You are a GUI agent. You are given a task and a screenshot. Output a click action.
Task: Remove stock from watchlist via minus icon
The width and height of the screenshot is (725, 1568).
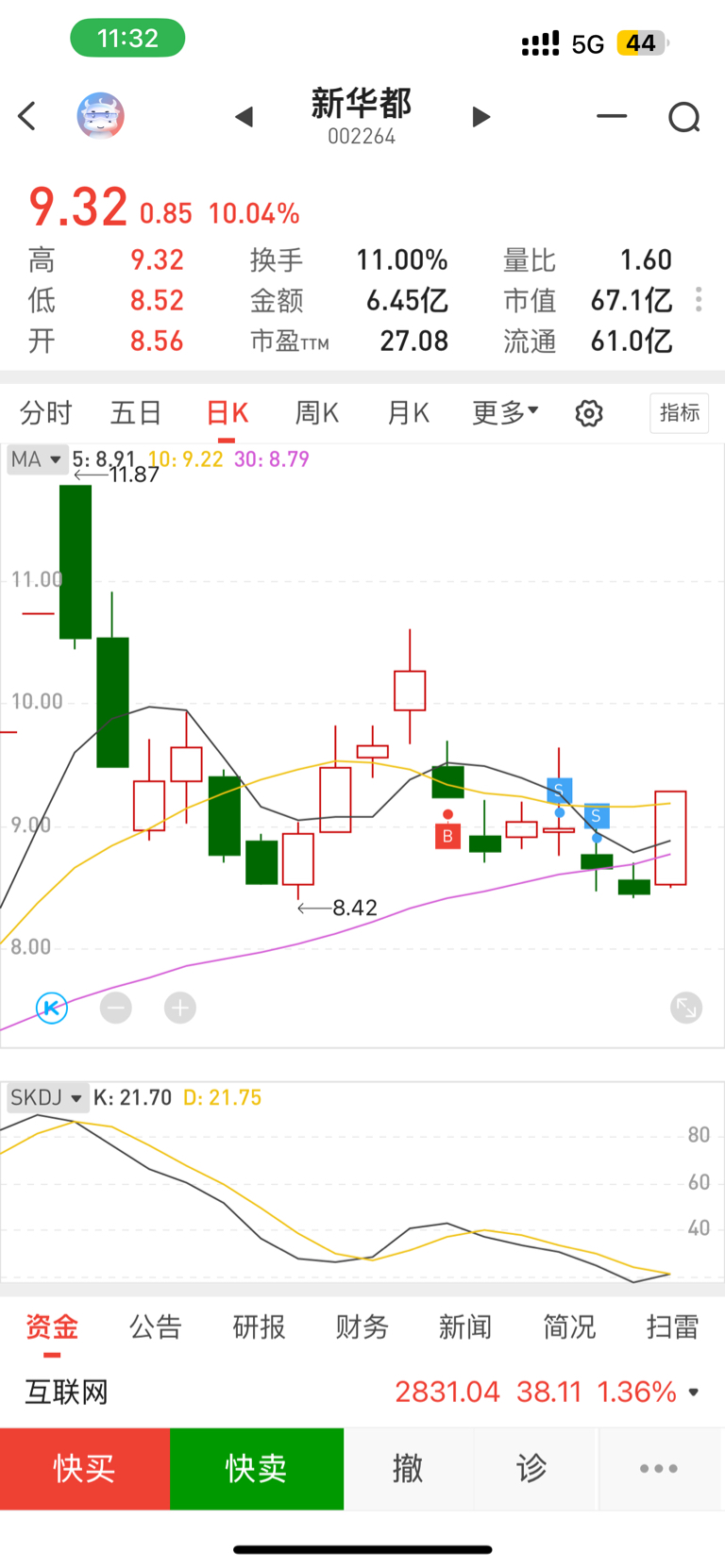(x=612, y=116)
